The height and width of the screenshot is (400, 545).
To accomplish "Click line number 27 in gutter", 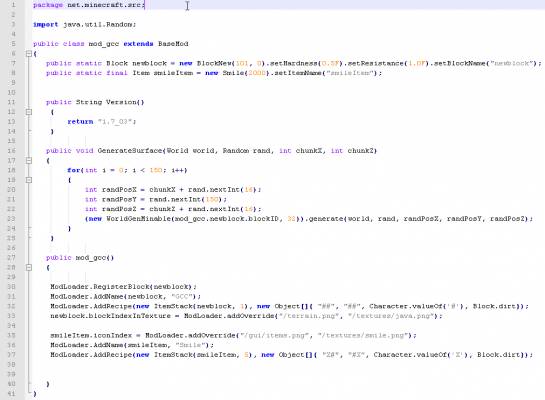I will tap(11, 258).
